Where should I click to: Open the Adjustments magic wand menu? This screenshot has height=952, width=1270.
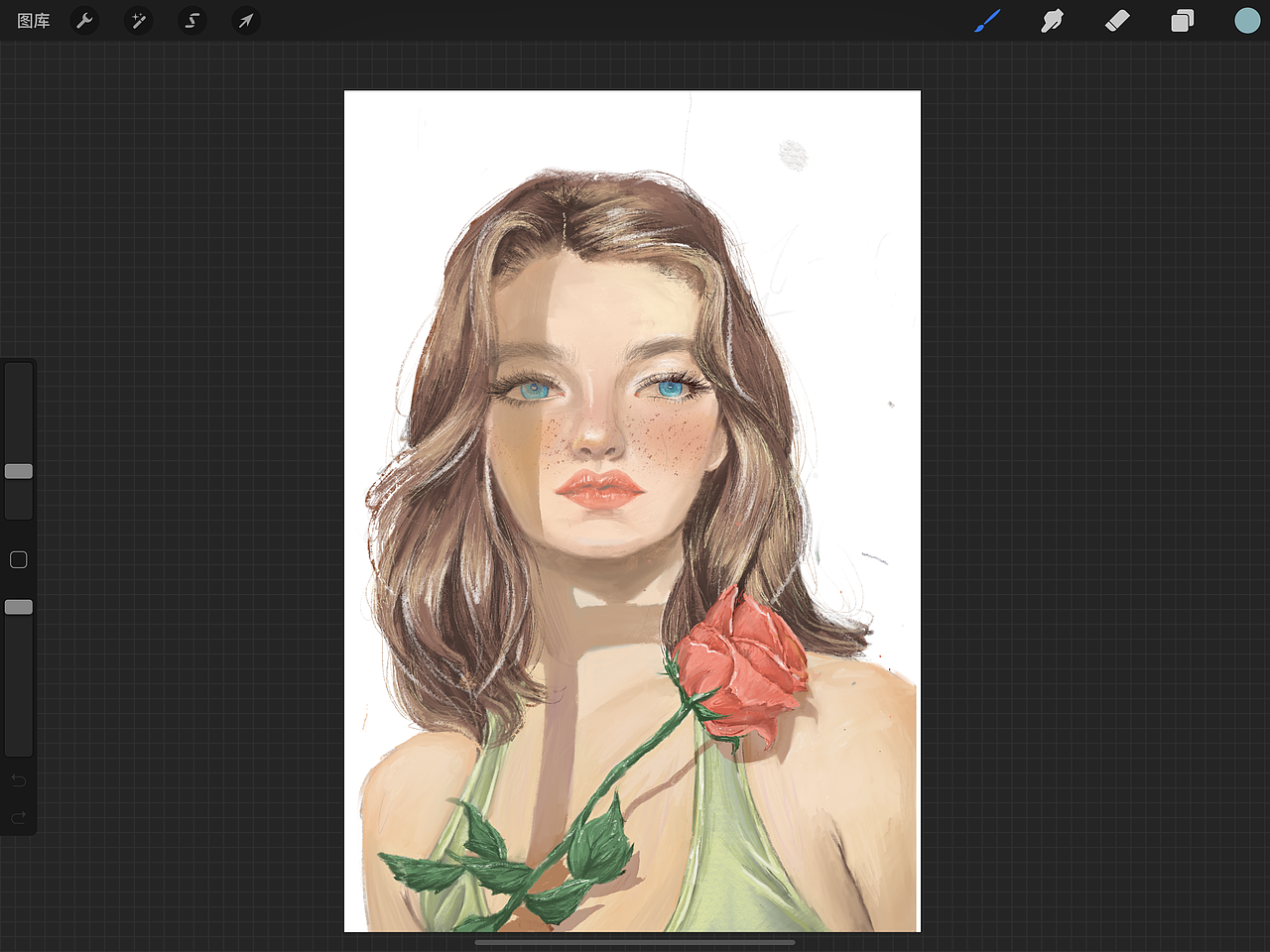point(139,21)
